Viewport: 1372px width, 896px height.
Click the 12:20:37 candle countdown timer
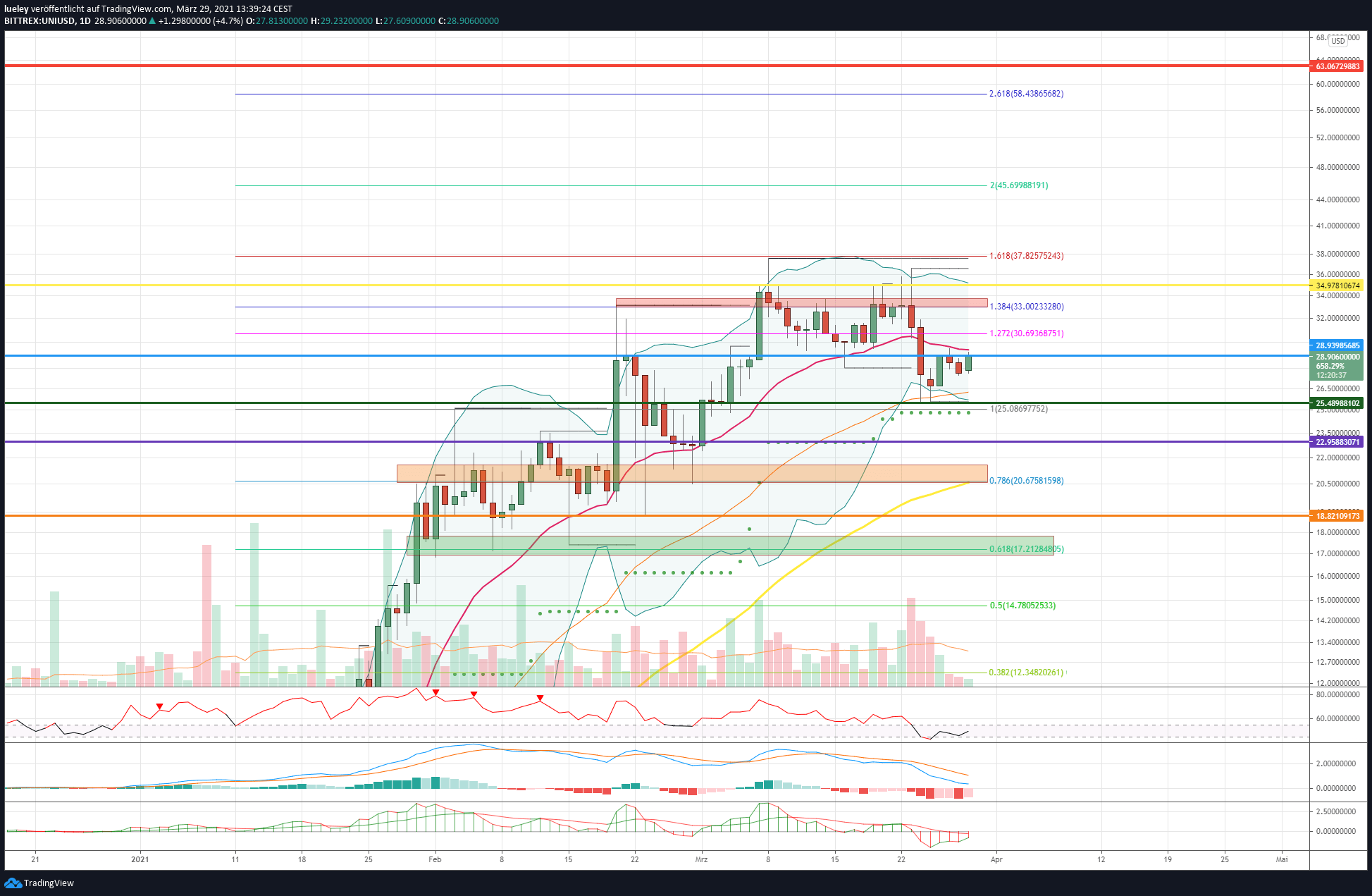1331,375
